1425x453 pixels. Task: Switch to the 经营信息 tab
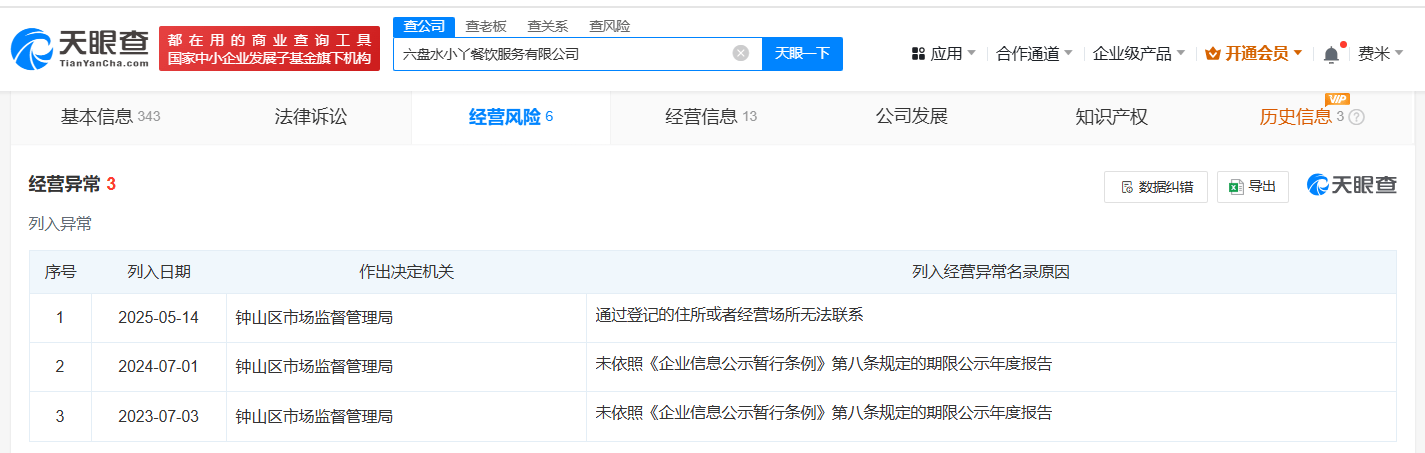[x=711, y=117]
